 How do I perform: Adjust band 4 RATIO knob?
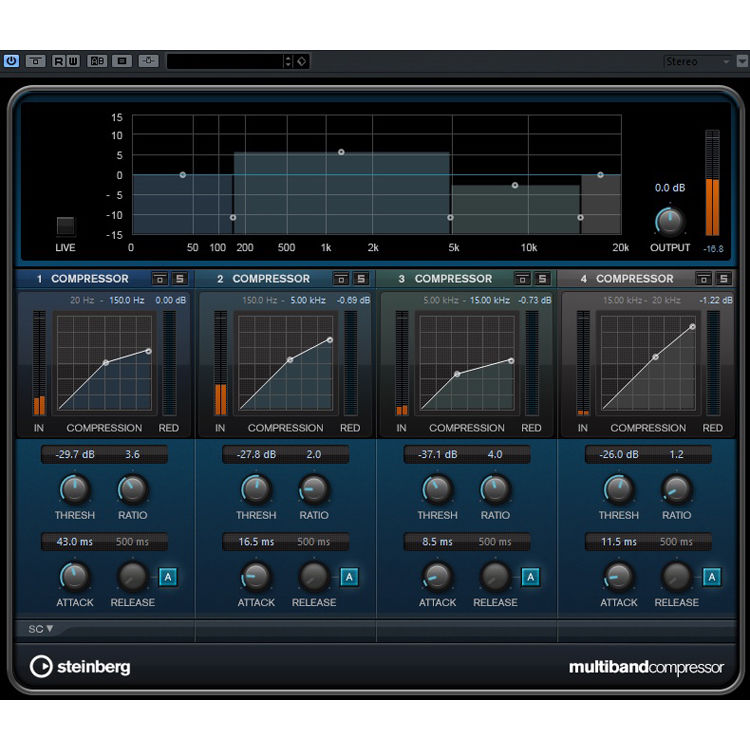click(676, 489)
